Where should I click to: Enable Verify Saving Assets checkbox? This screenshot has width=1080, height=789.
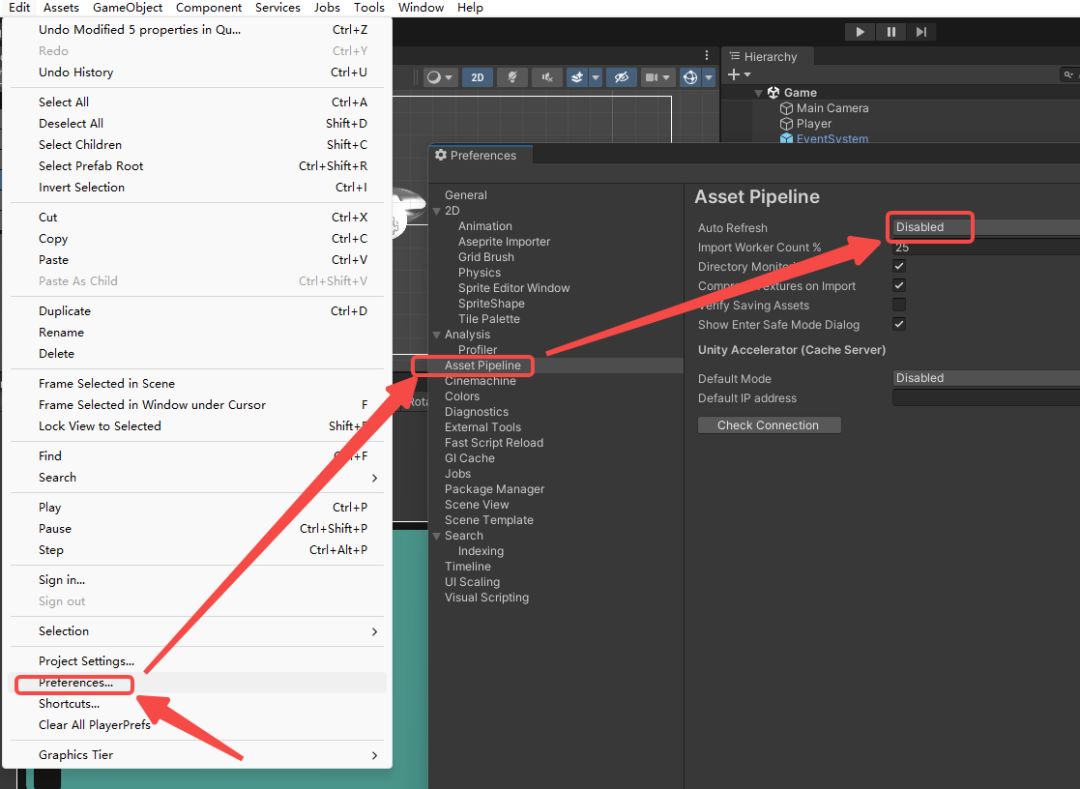pos(899,305)
